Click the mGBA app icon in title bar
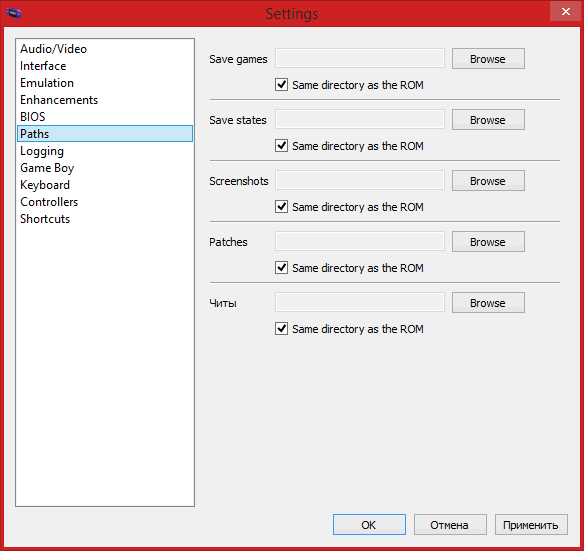 pyautogui.click(x=14, y=13)
